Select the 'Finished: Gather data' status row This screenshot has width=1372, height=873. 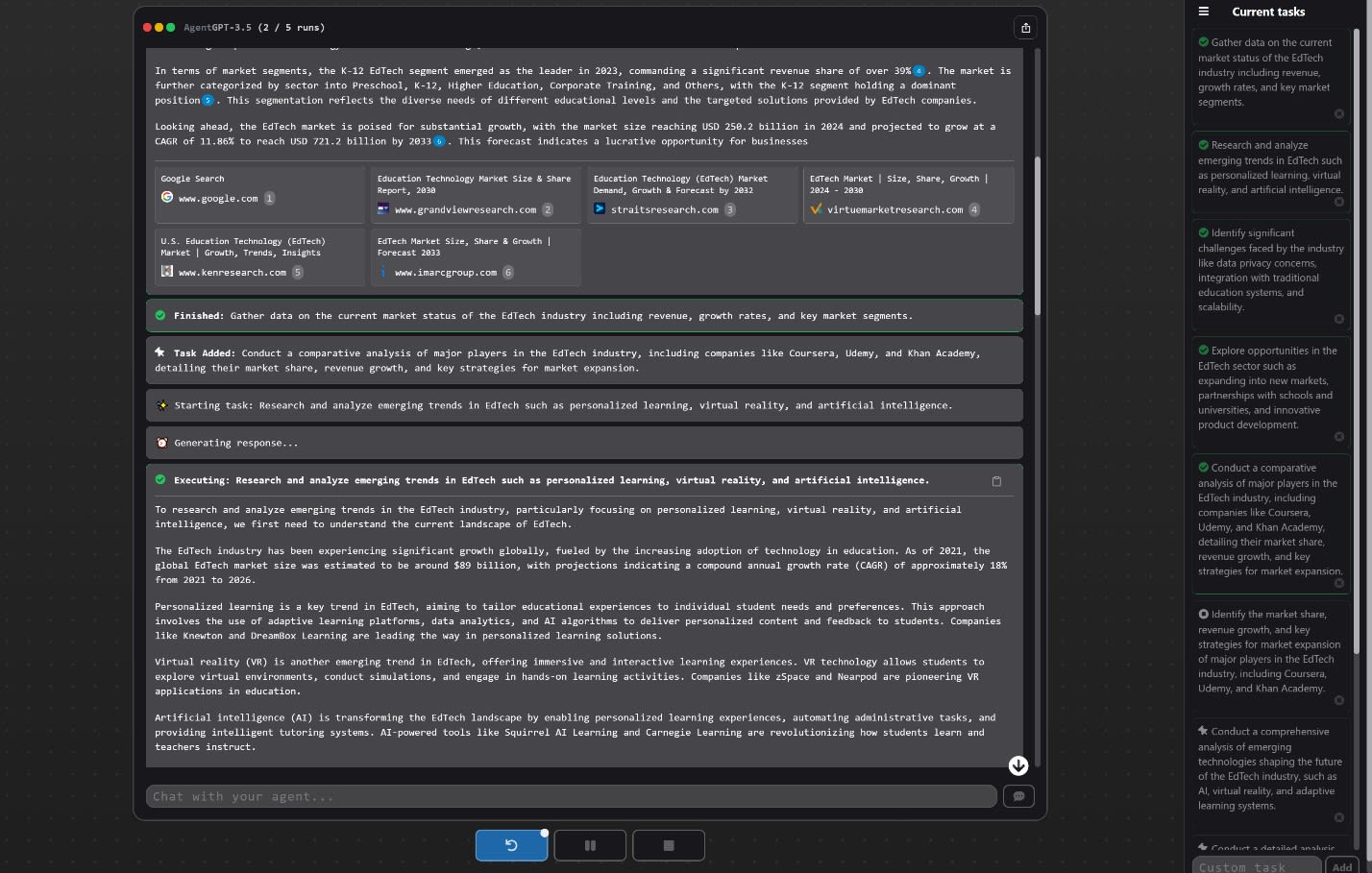(x=584, y=315)
